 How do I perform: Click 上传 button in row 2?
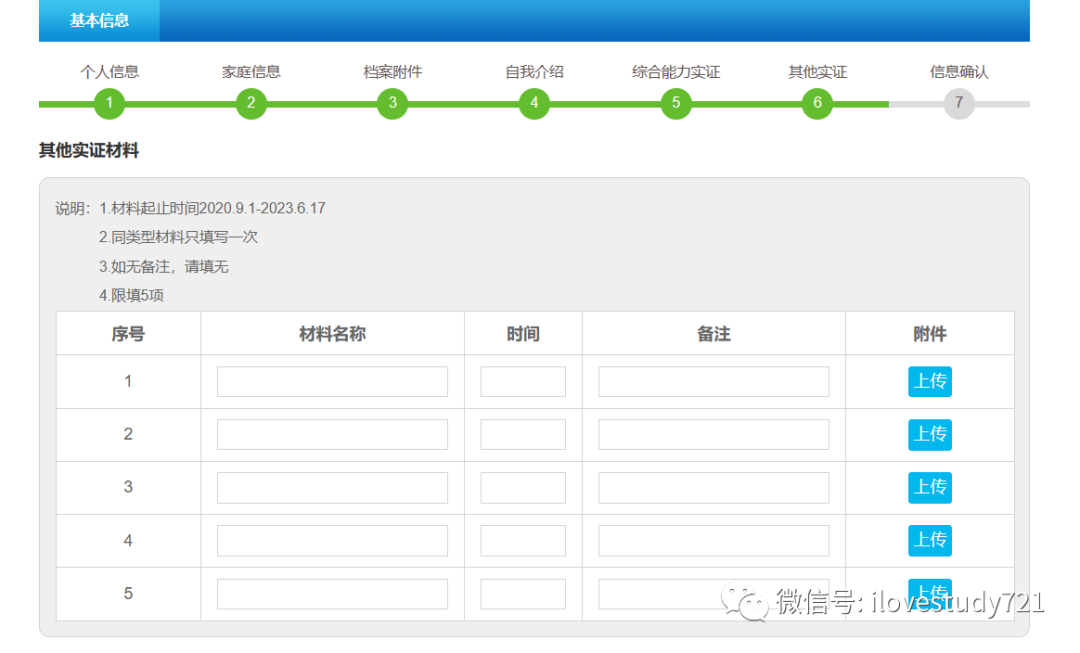pos(930,434)
